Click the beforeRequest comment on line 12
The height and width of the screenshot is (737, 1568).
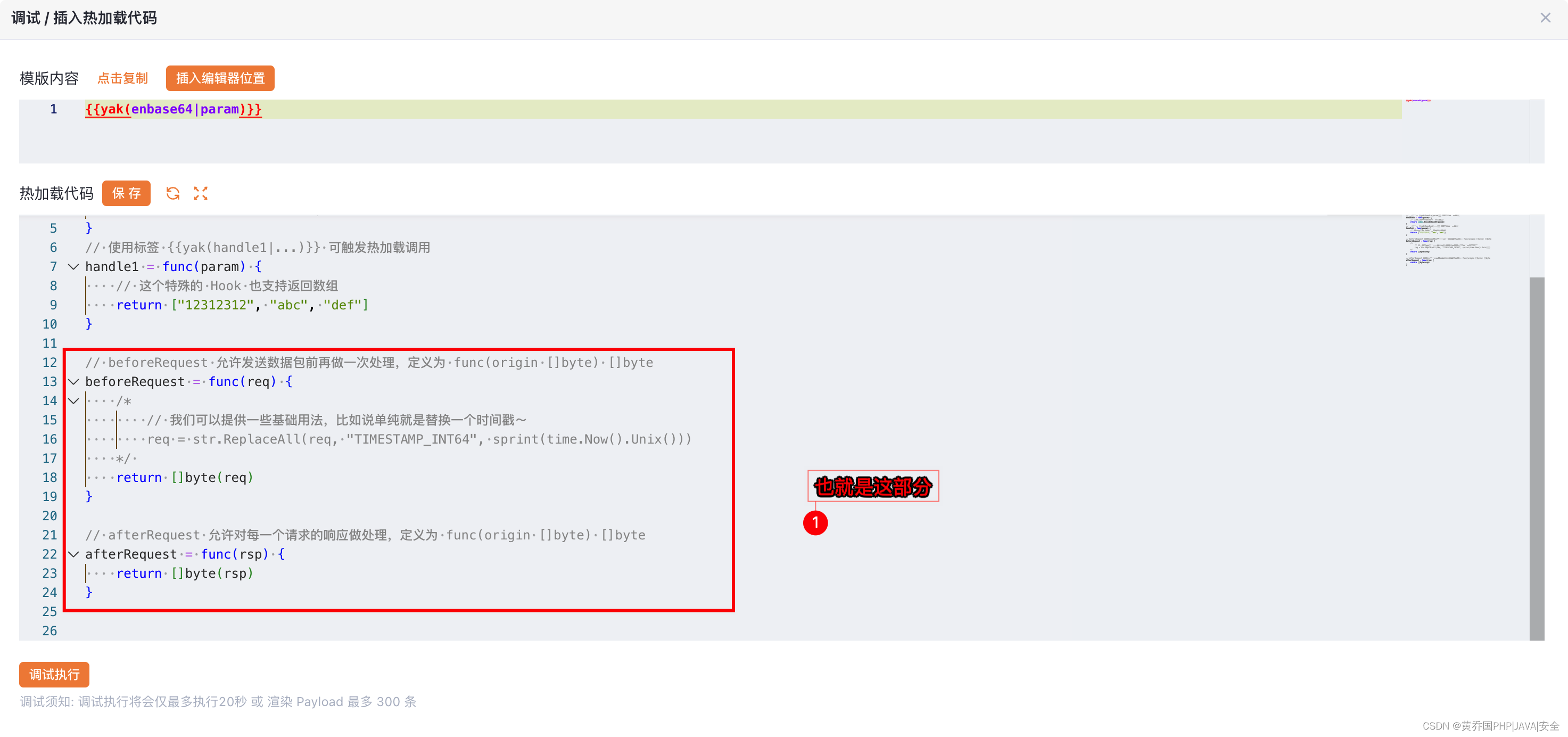coord(369,363)
